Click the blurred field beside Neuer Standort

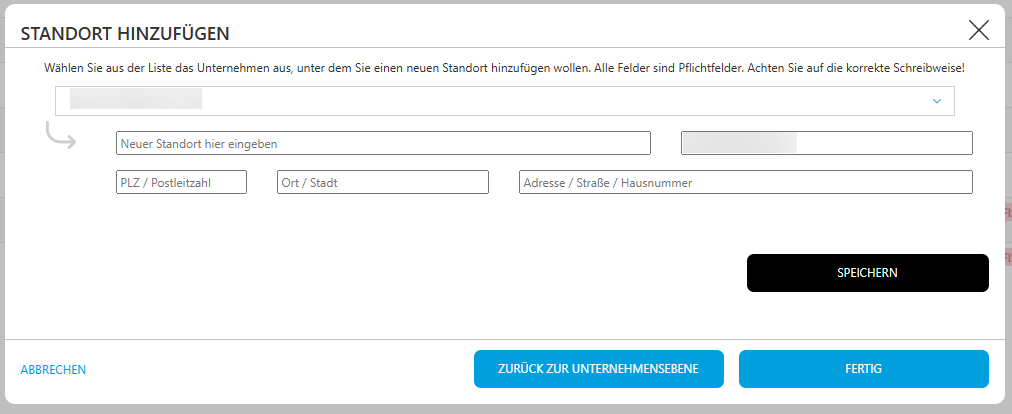(x=827, y=143)
